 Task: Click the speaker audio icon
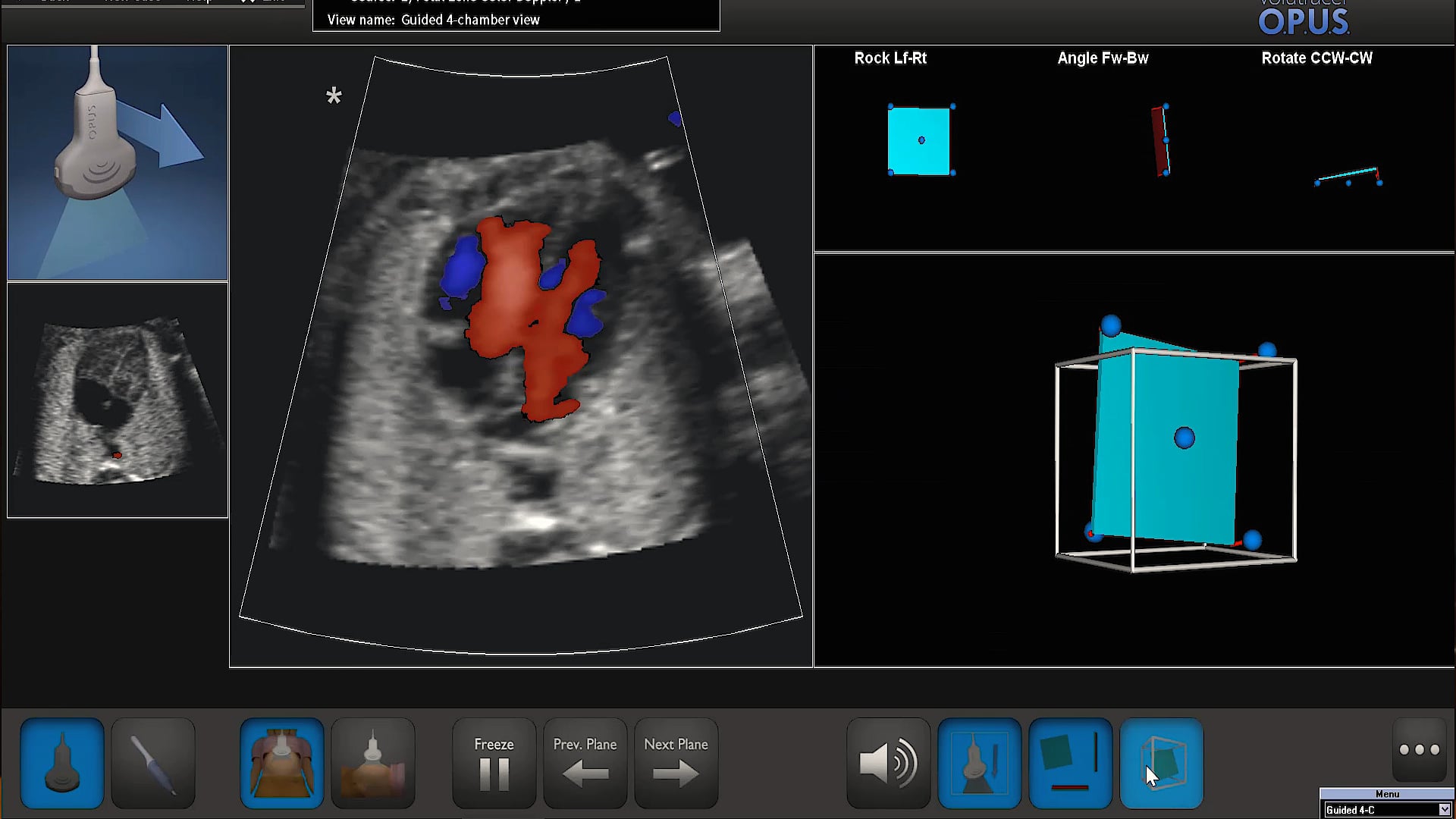tap(887, 762)
